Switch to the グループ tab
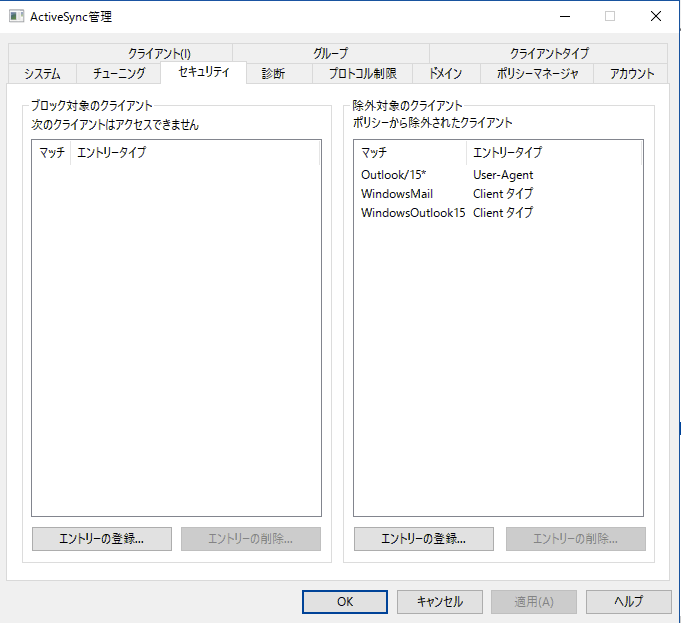681x623 pixels. [x=330, y=53]
